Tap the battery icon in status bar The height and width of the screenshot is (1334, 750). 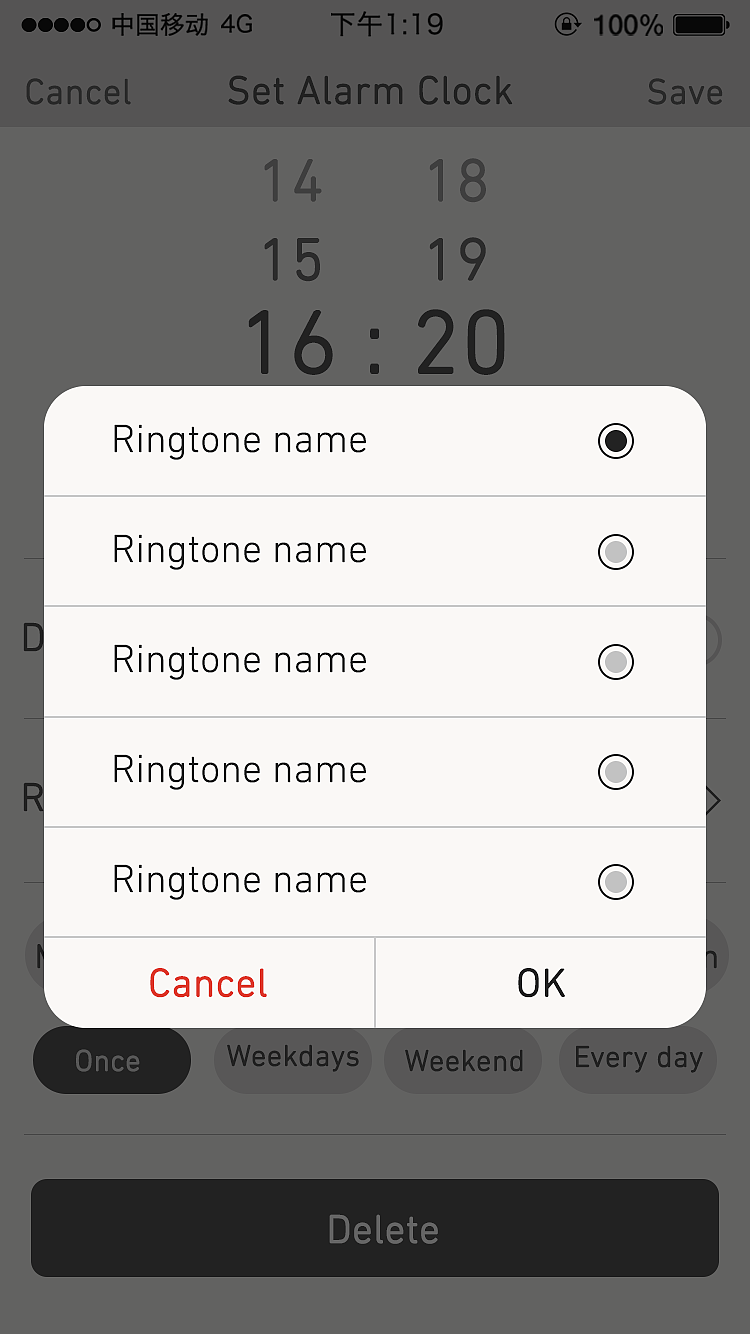[x=702, y=24]
